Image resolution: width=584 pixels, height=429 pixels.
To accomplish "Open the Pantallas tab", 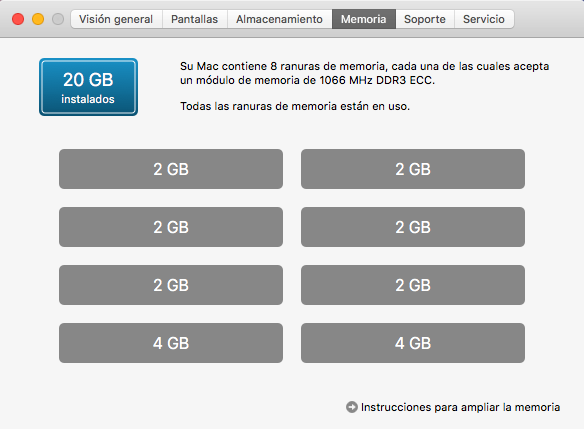I will click(194, 19).
